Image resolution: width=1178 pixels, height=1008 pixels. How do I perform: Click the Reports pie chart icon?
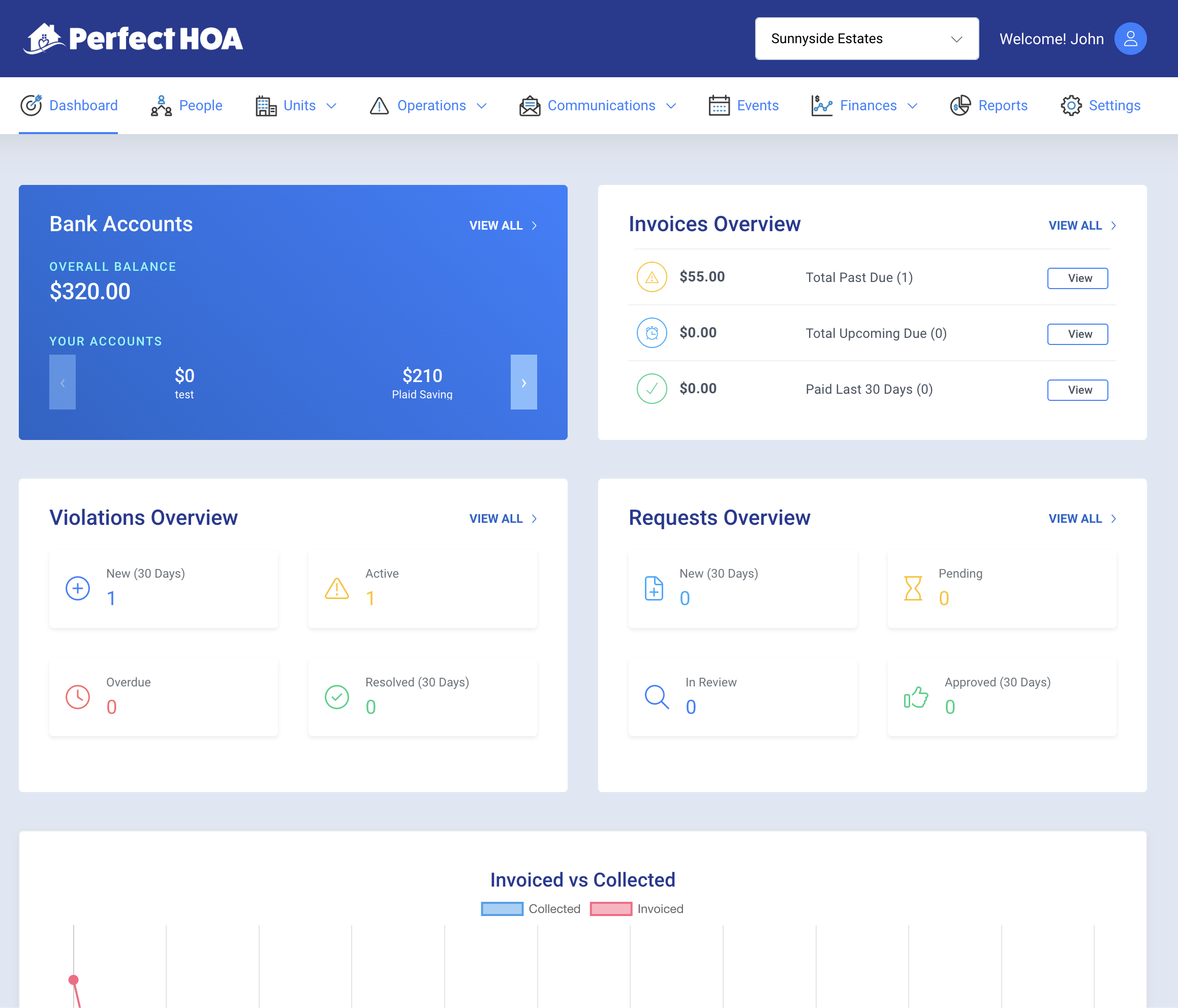click(959, 106)
